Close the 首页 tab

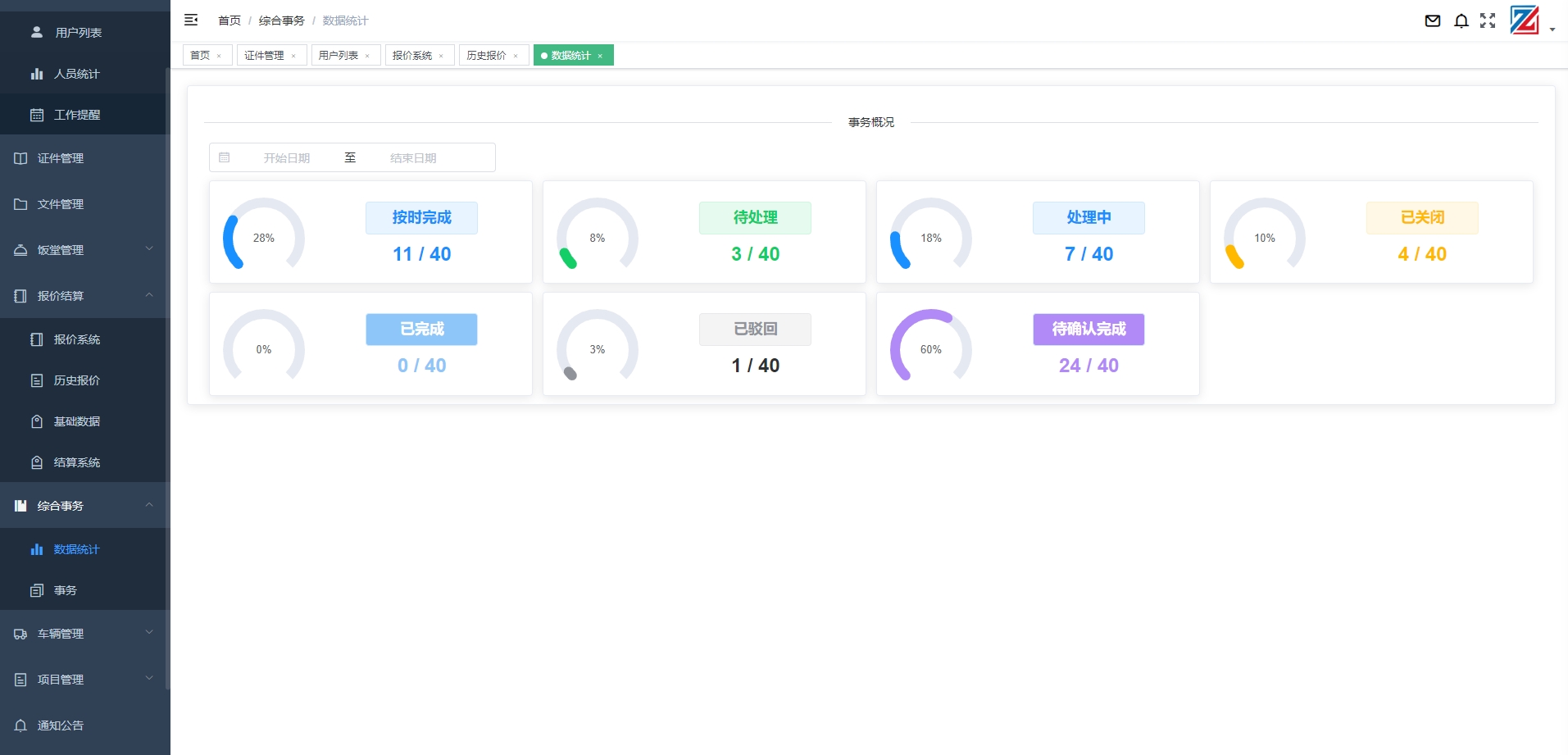[219, 56]
